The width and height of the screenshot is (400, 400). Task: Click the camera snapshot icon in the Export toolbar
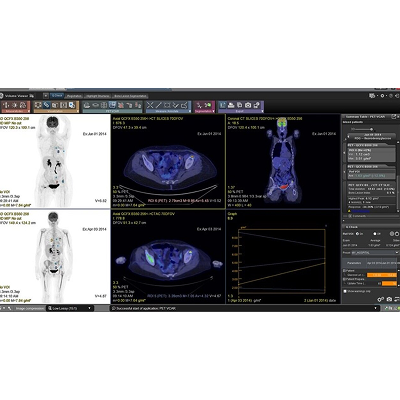pyautogui.click(x=248, y=105)
